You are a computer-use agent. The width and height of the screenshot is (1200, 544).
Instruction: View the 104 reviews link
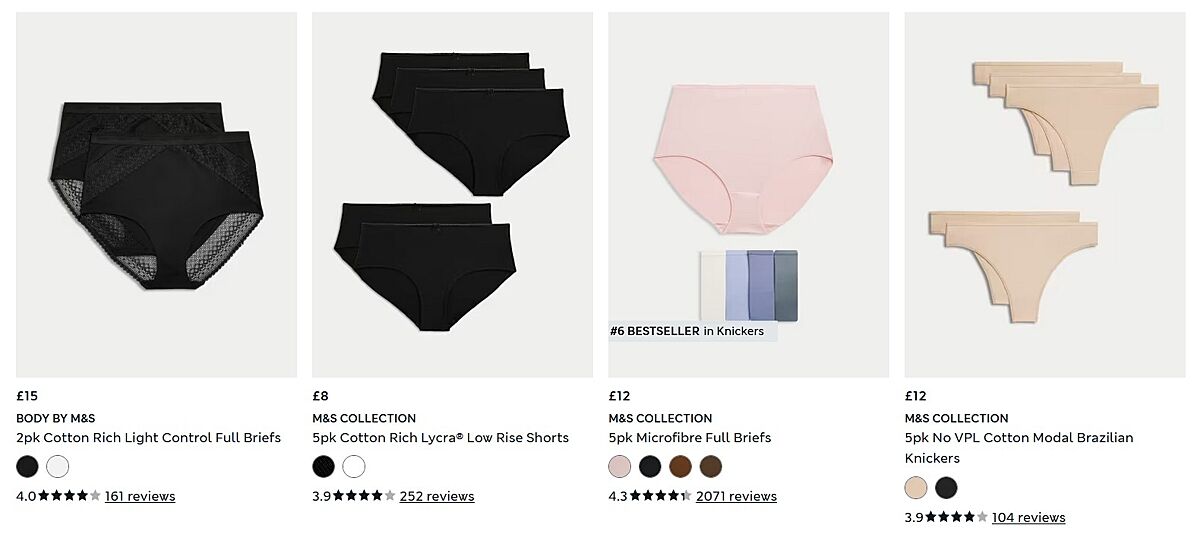[x=1028, y=517]
